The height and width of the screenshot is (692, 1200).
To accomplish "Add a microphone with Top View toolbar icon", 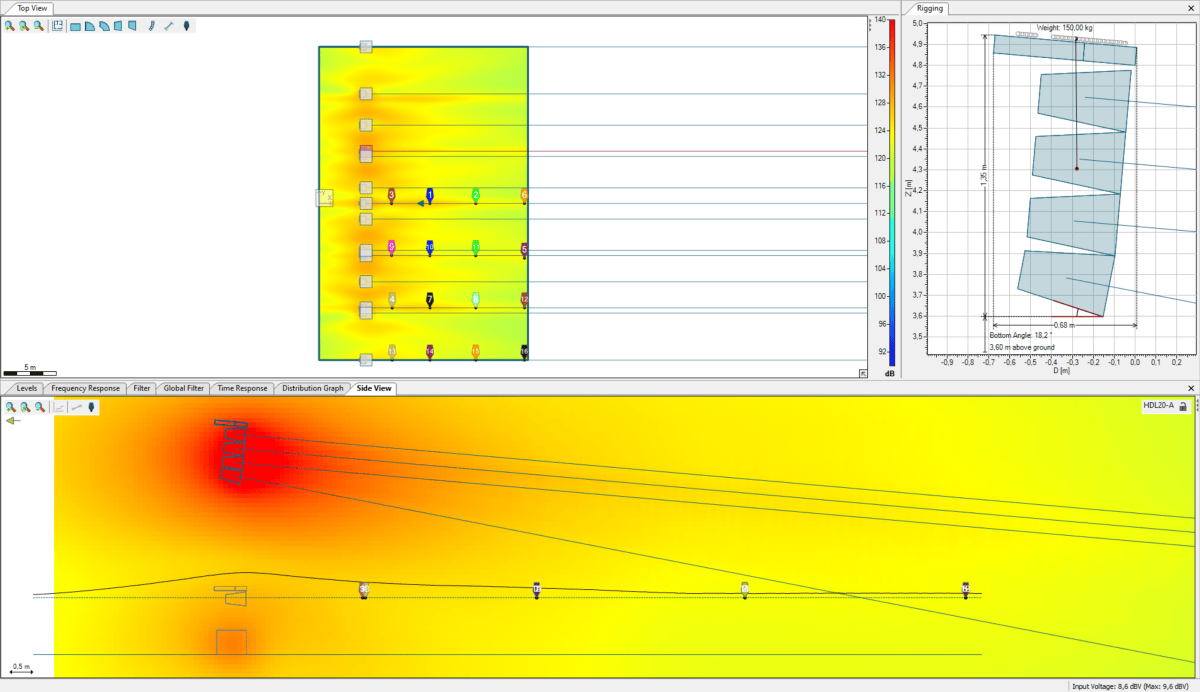I will (x=186, y=26).
